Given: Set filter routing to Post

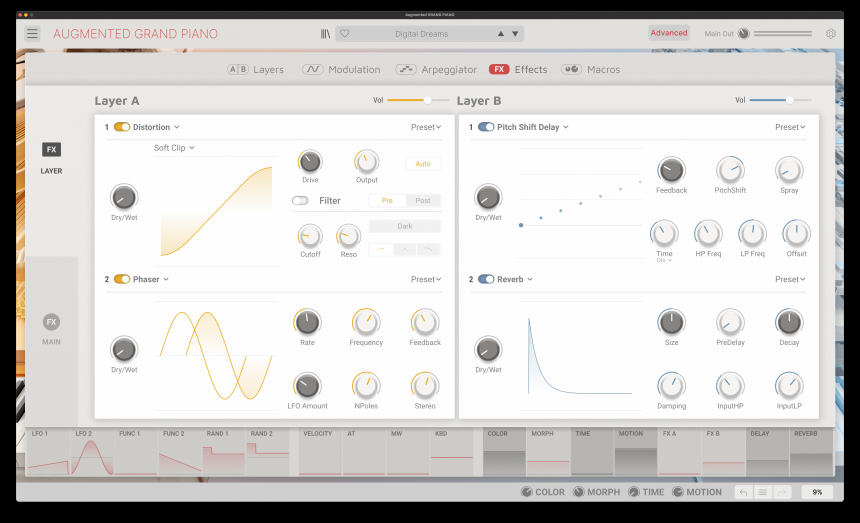Looking at the screenshot, I should tap(423, 201).
